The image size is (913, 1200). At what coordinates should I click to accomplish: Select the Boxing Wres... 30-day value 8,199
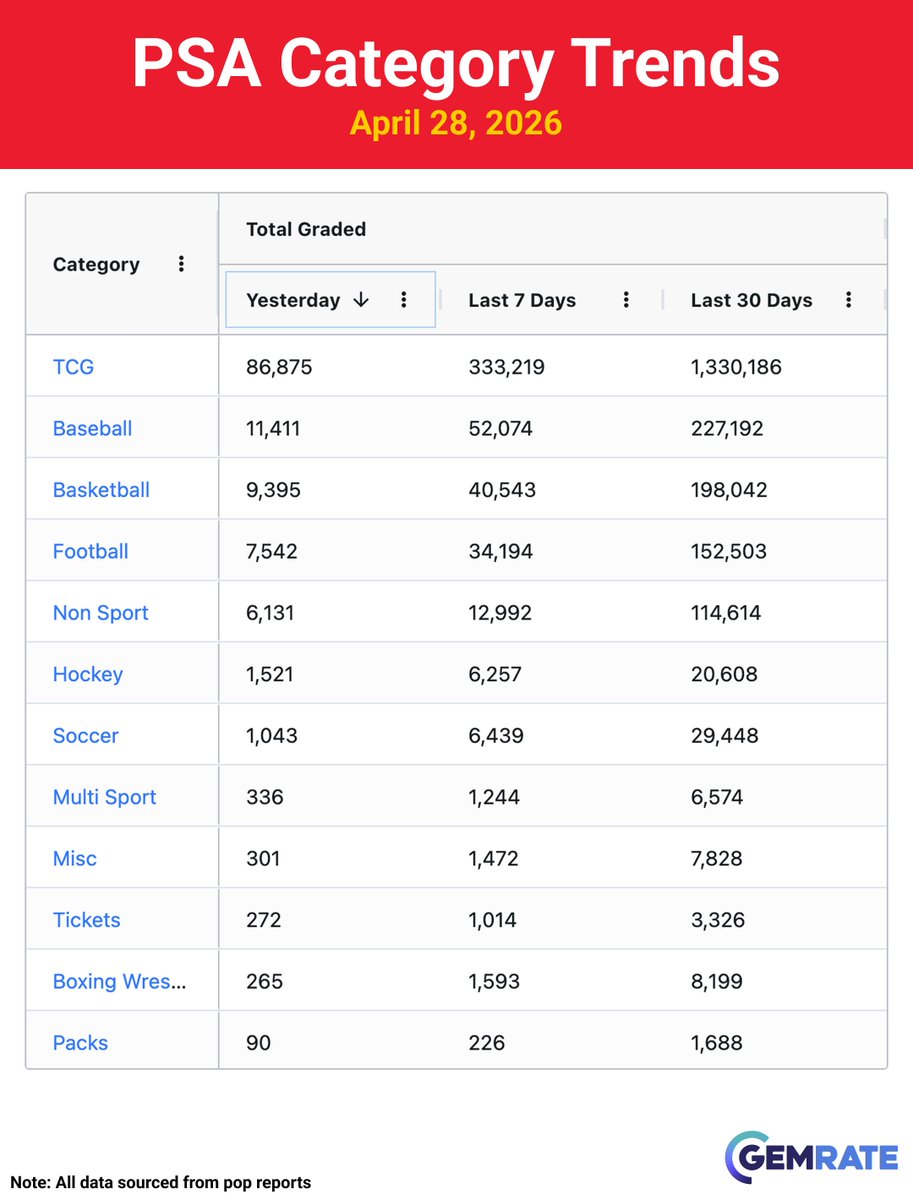(716, 982)
